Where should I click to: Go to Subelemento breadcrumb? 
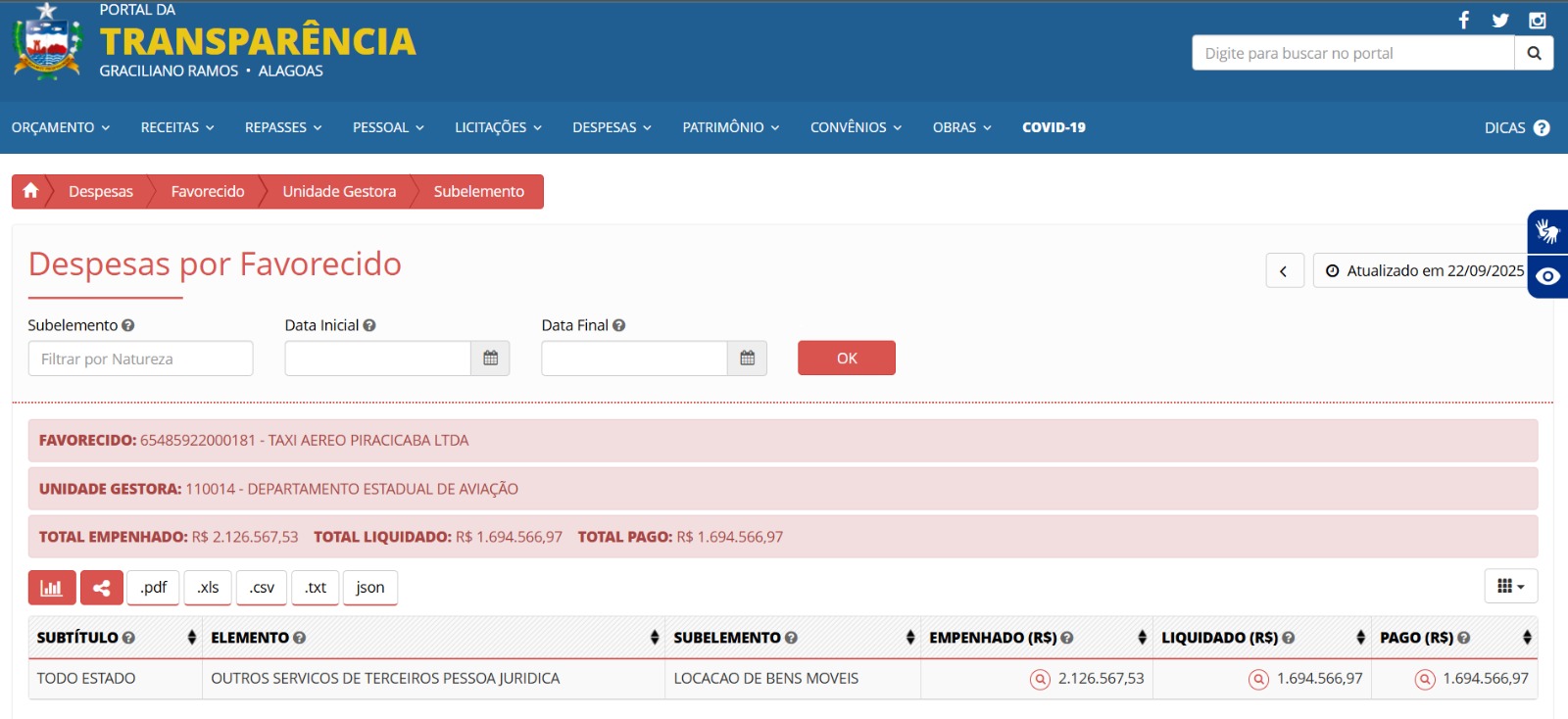pos(479,191)
